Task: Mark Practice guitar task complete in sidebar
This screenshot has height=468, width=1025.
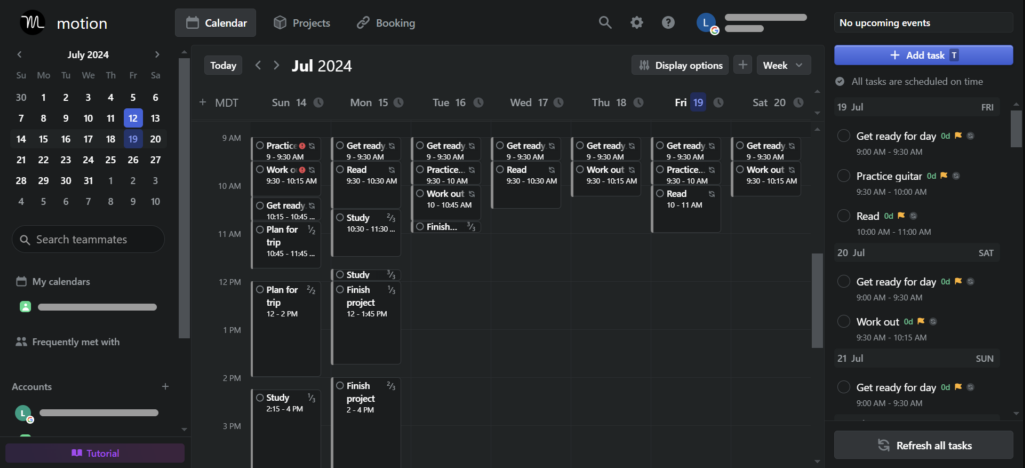Action: point(844,176)
